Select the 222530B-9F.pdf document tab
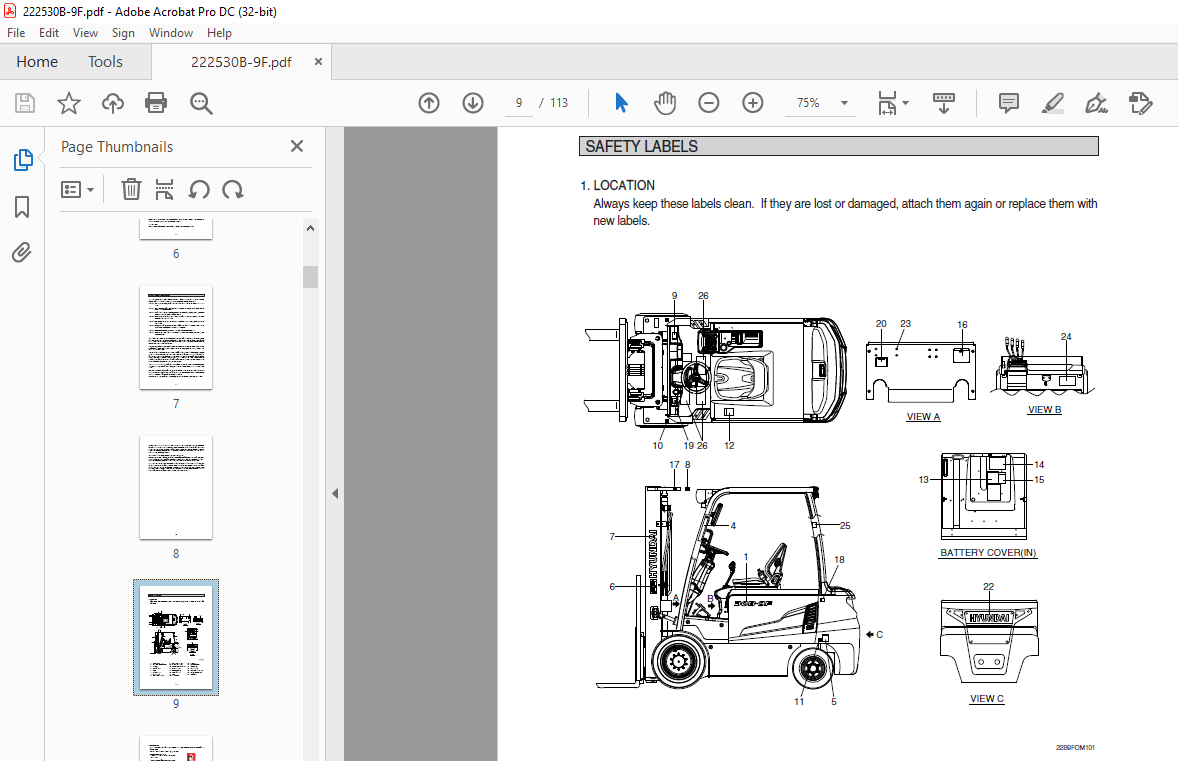This screenshot has width=1178, height=761. point(241,62)
